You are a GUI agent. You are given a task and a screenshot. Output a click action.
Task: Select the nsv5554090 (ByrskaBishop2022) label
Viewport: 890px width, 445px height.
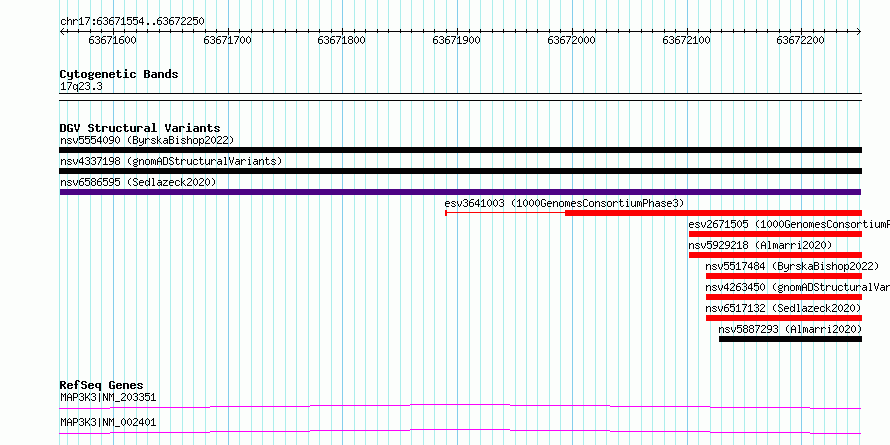pos(147,140)
